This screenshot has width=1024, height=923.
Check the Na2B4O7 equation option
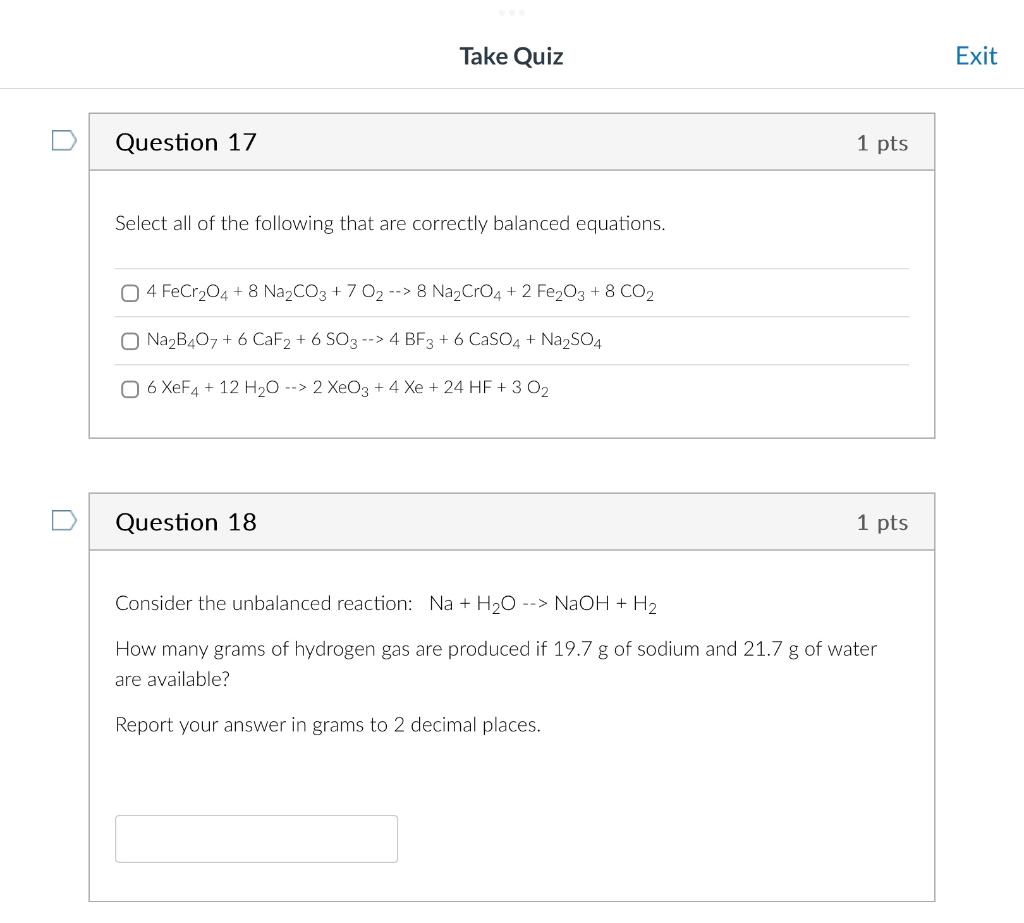pyautogui.click(x=130, y=341)
